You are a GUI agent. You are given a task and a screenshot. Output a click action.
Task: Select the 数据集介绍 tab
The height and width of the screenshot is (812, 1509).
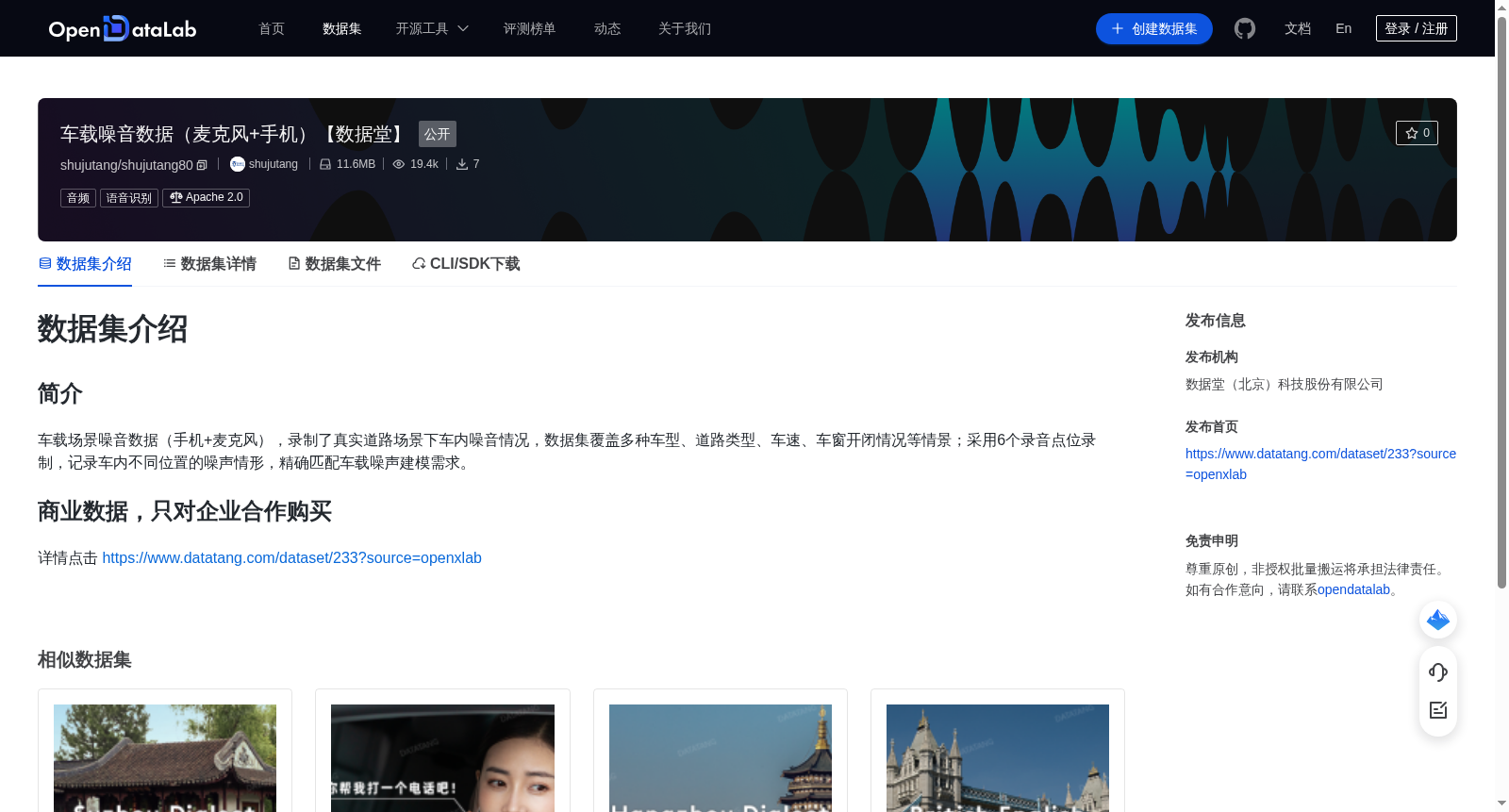pyautogui.click(x=85, y=264)
